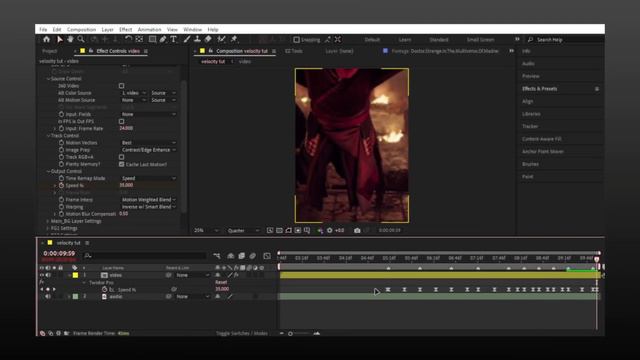Mute the audio layer's speaker toggle

(48, 297)
